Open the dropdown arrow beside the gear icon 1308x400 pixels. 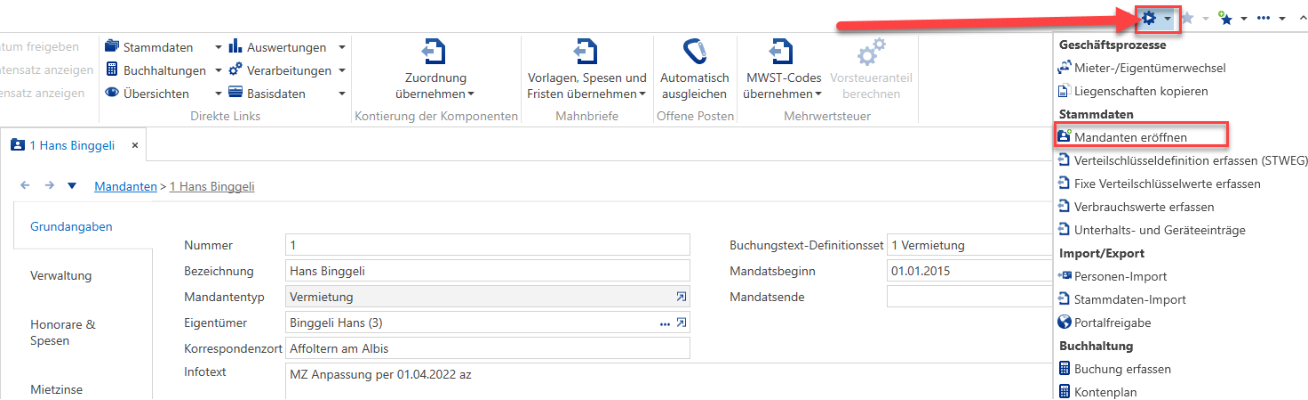[1167, 19]
